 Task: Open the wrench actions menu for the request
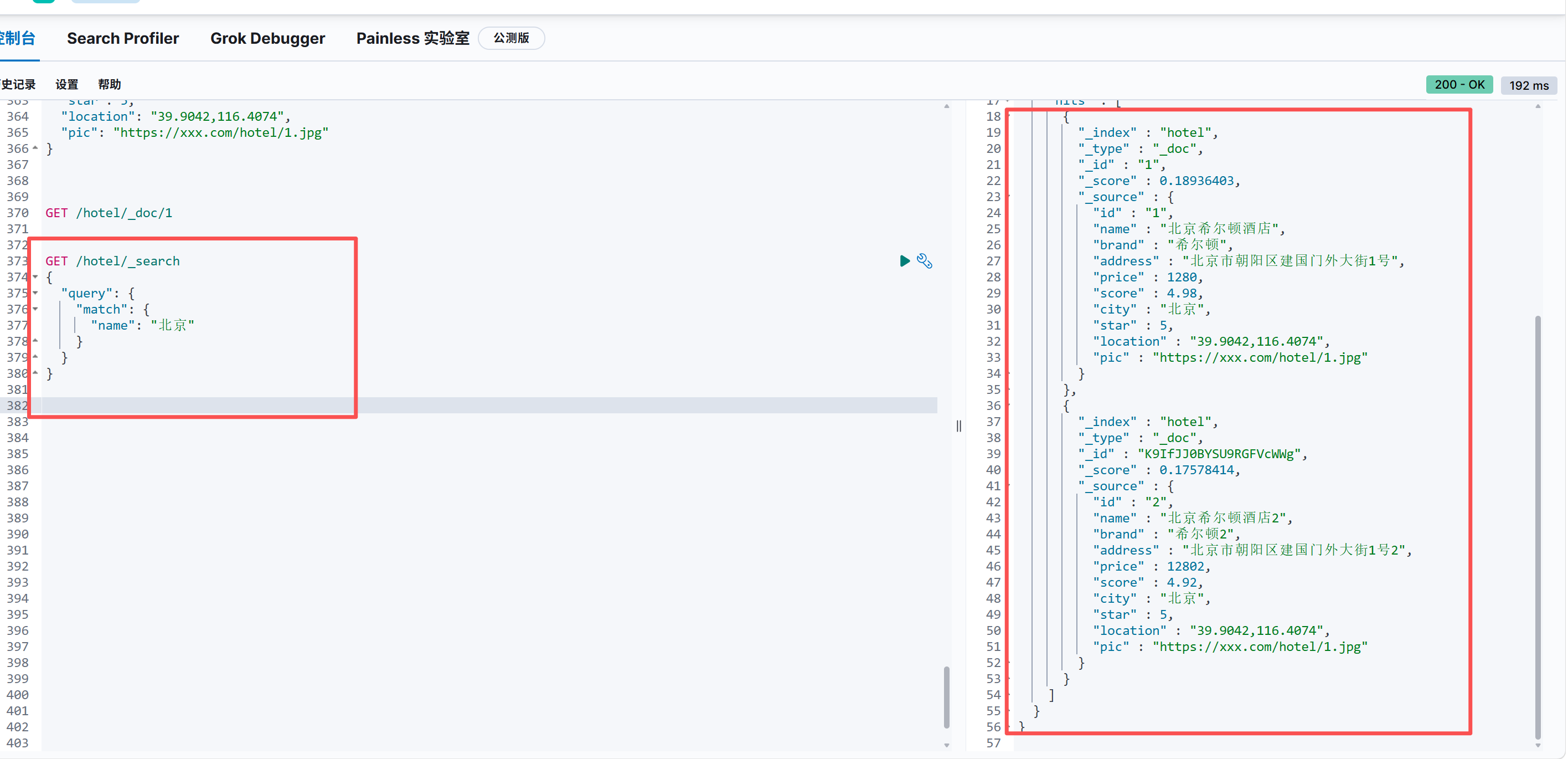pyautogui.click(x=924, y=261)
